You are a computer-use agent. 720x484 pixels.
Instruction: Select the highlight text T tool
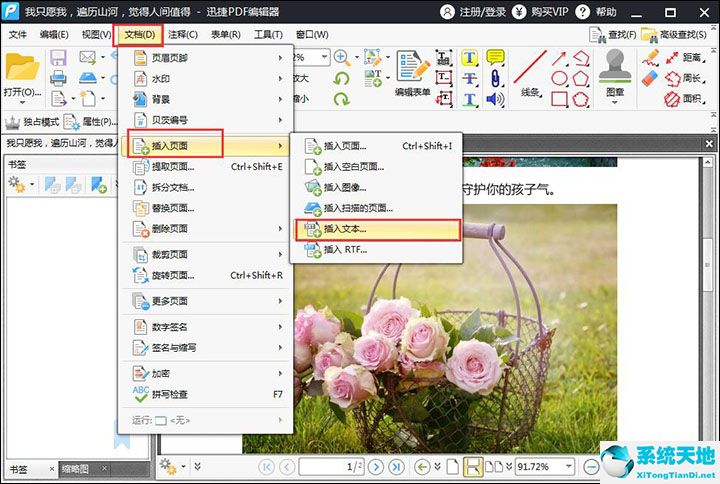pos(469,58)
